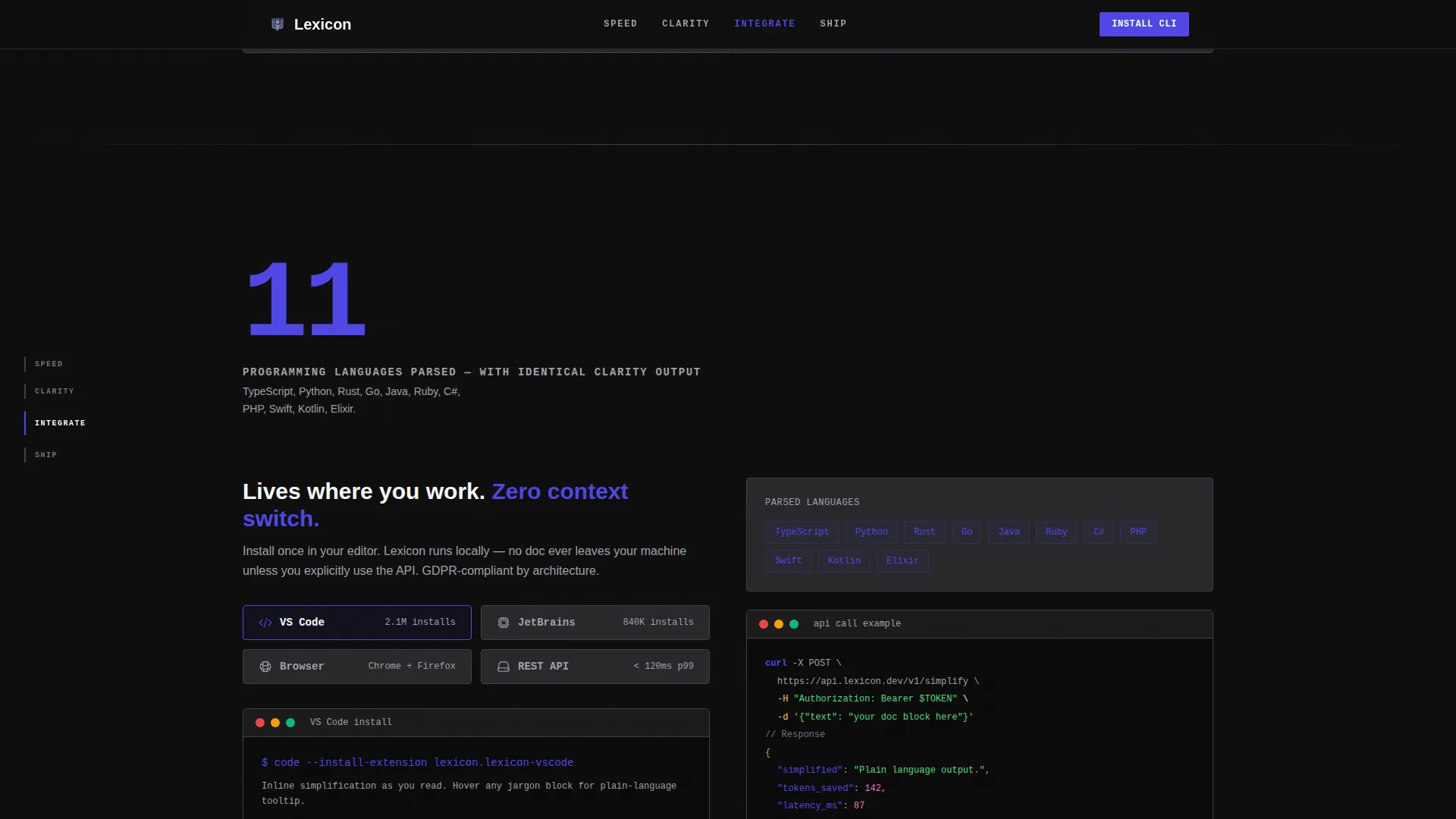The image size is (1456, 819).
Task: Click the VS Code code-brackets icon
Action: [265, 623]
